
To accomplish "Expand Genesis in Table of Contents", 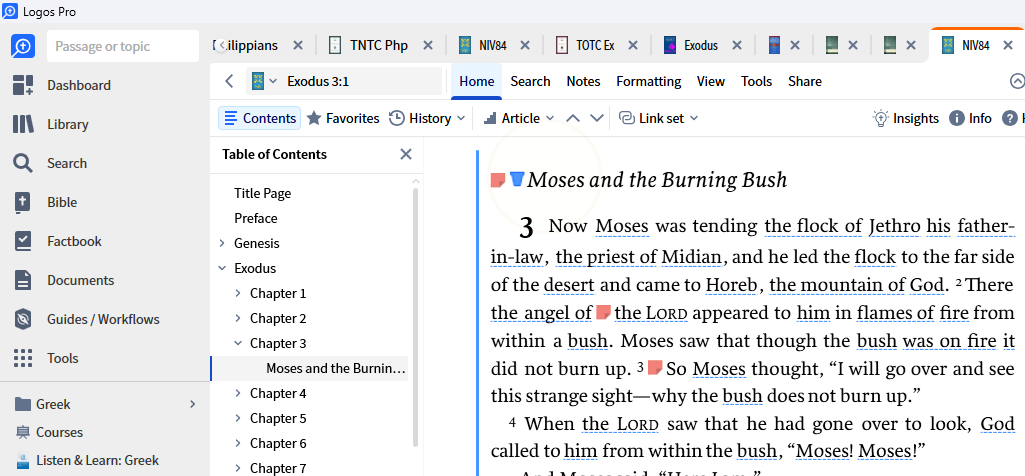I will tap(222, 243).
